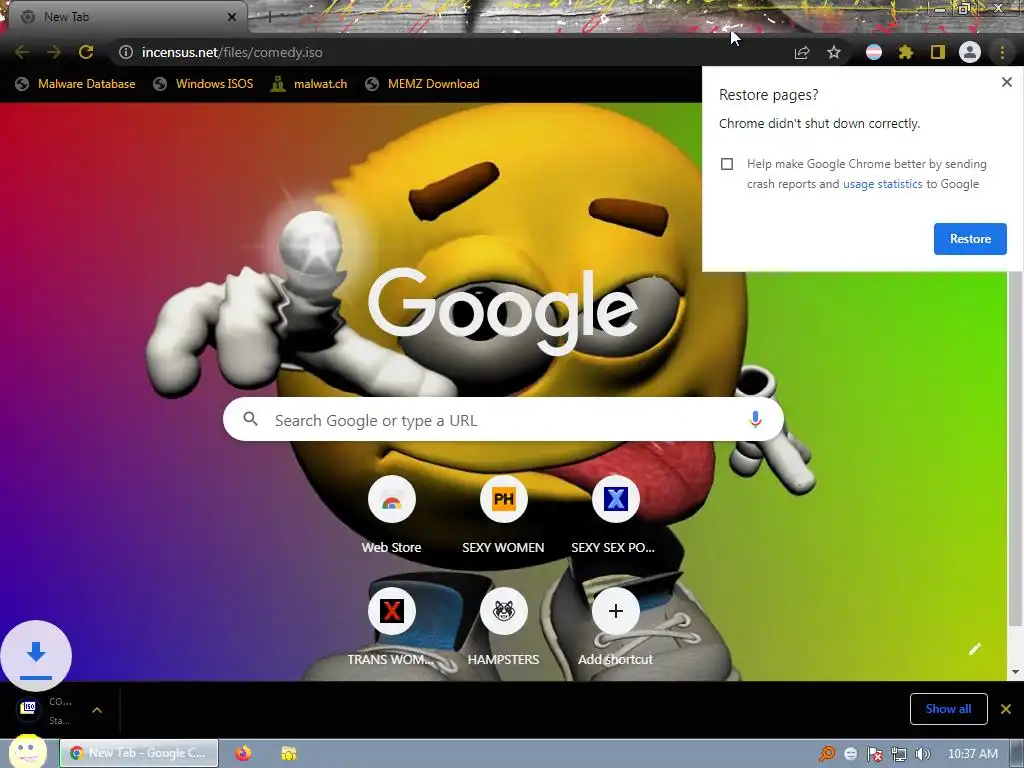Open the MEMZ Download bookmark
The height and width of the screenshot is (768, 1024).
(423, 84)
